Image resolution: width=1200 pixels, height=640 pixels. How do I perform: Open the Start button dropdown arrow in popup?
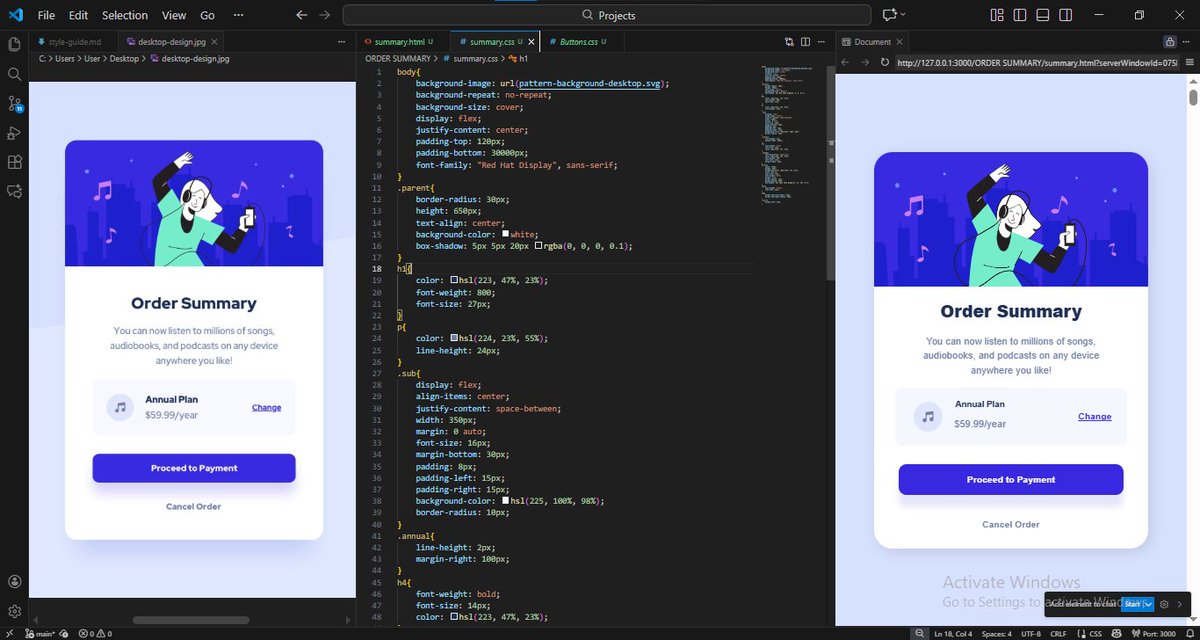tap(1148, 604)
